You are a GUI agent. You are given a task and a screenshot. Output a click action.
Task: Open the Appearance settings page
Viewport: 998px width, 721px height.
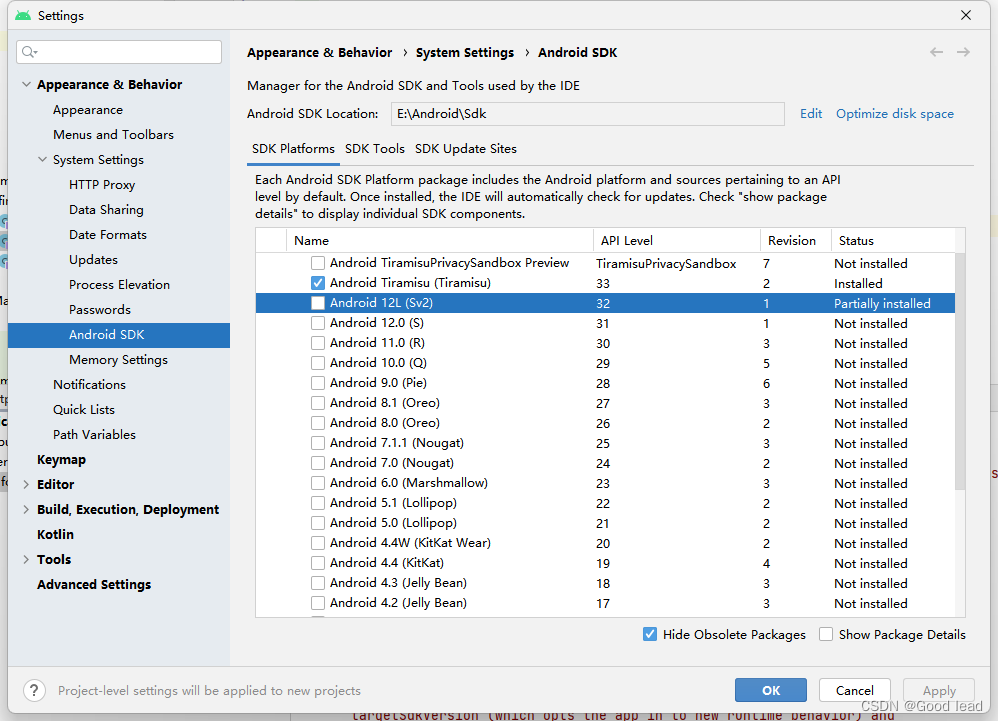click(x=88, y=109)
